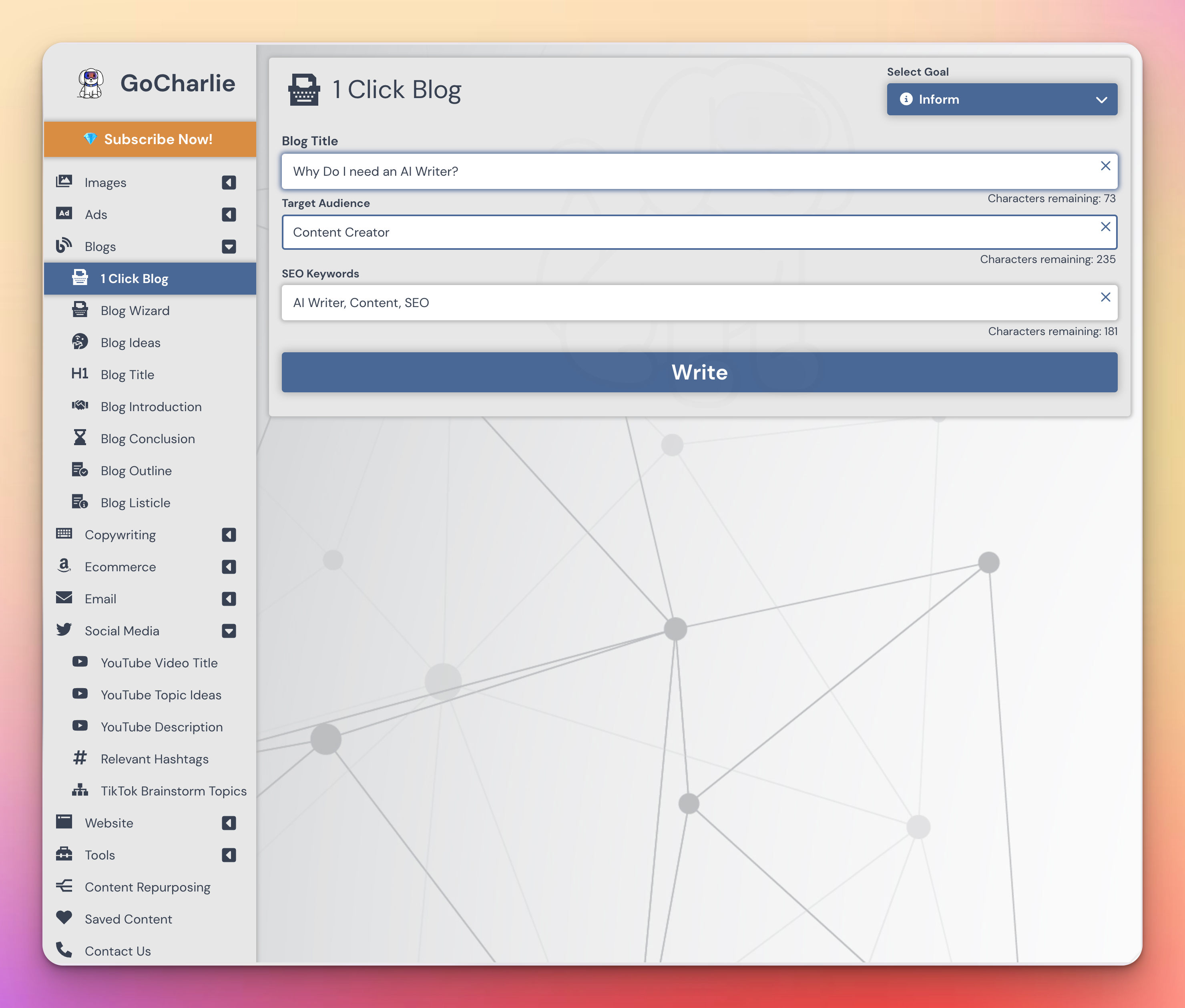Click the Saved Content heart icon

pos(64,918)
